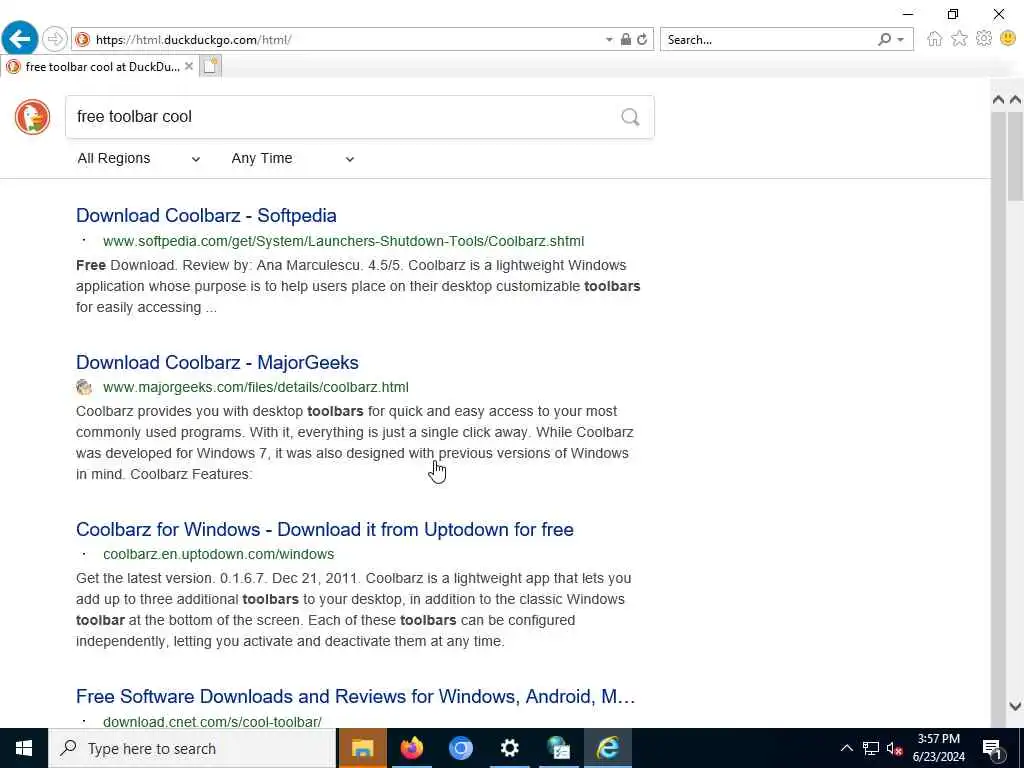Launch Firefox from the taskbar
Screen dimensions: 1024x768
[411, 748]
